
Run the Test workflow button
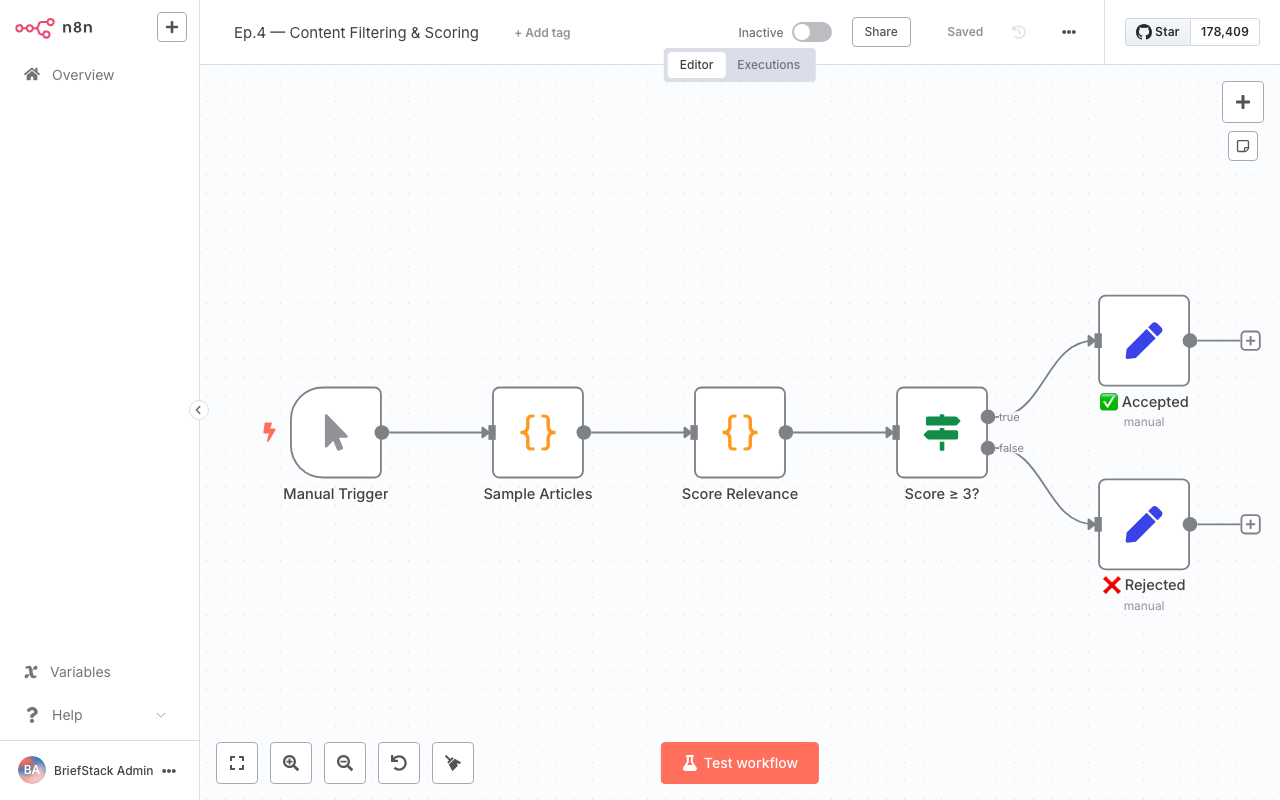[x=739, y=762]
